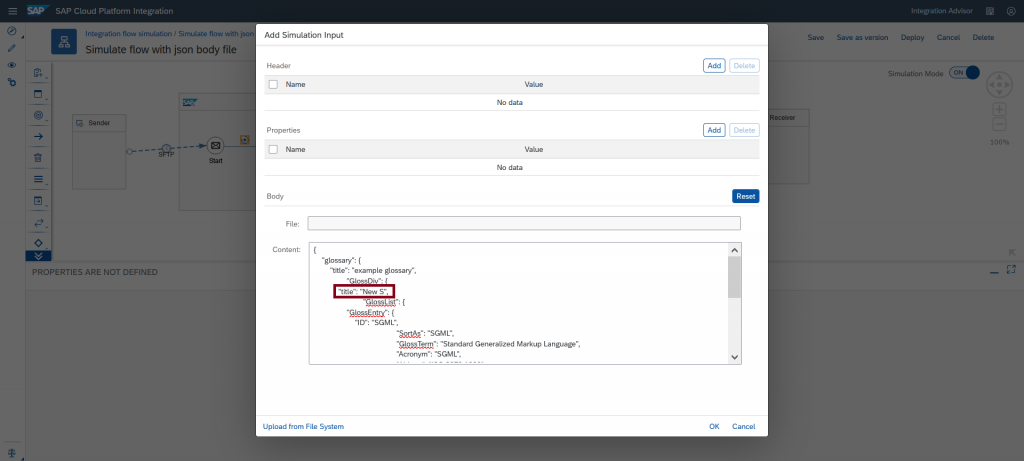This screenshot has height=461, width=1024.
Task: Click the Content scrollbar down arrow
Action: point(734,357)
